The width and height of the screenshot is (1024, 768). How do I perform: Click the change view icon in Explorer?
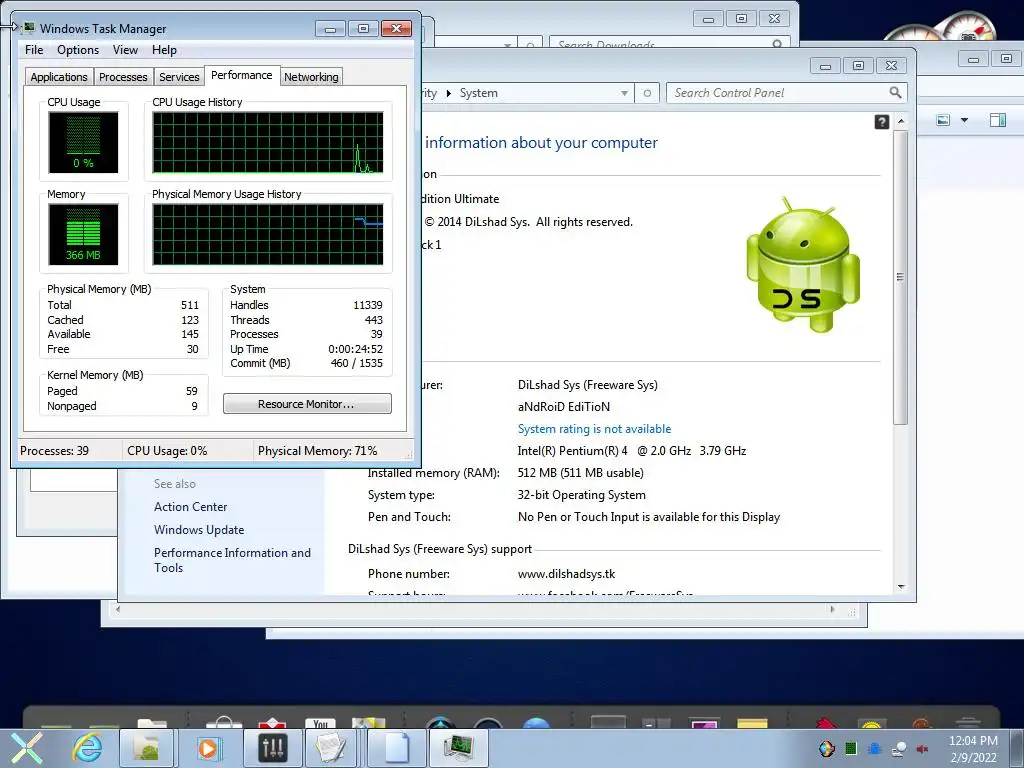tap(942, 120)
